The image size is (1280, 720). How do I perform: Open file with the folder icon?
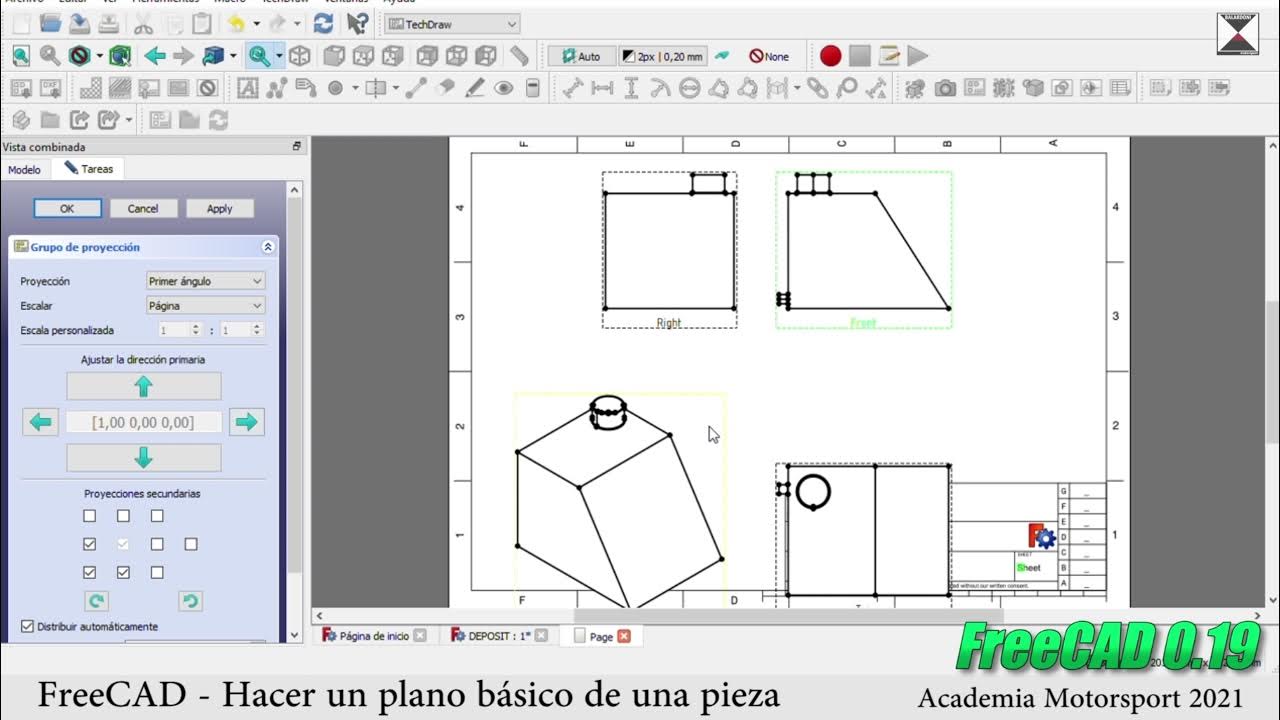click(x=50, y=23)
